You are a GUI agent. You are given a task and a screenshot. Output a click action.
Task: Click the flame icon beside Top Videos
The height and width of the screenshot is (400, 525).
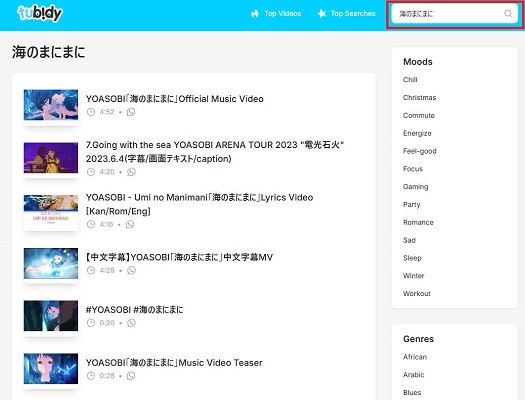click(x=255, y=13)
